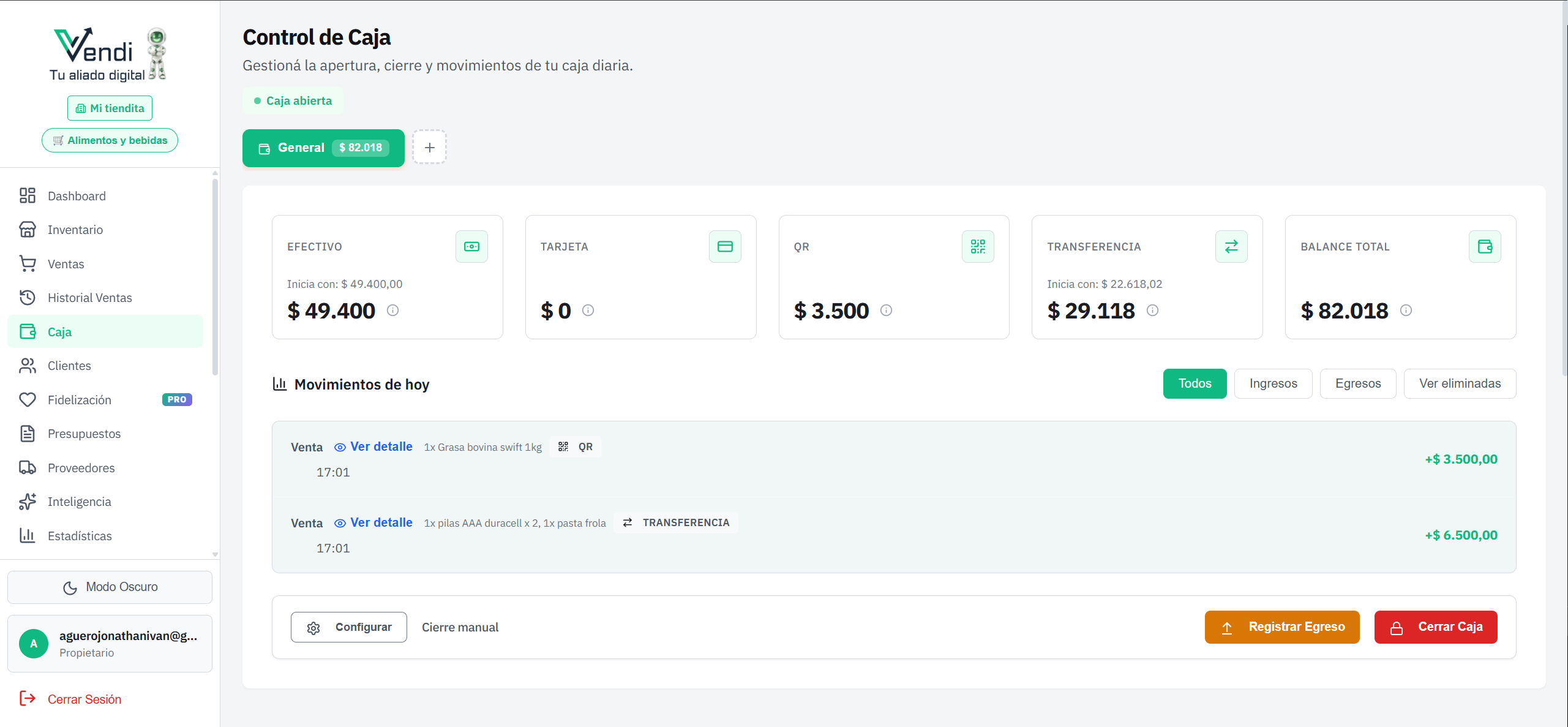Screen dimensions: 1568x727
Task: Click the Efectivo cash icon
Action: pos(471,246)
